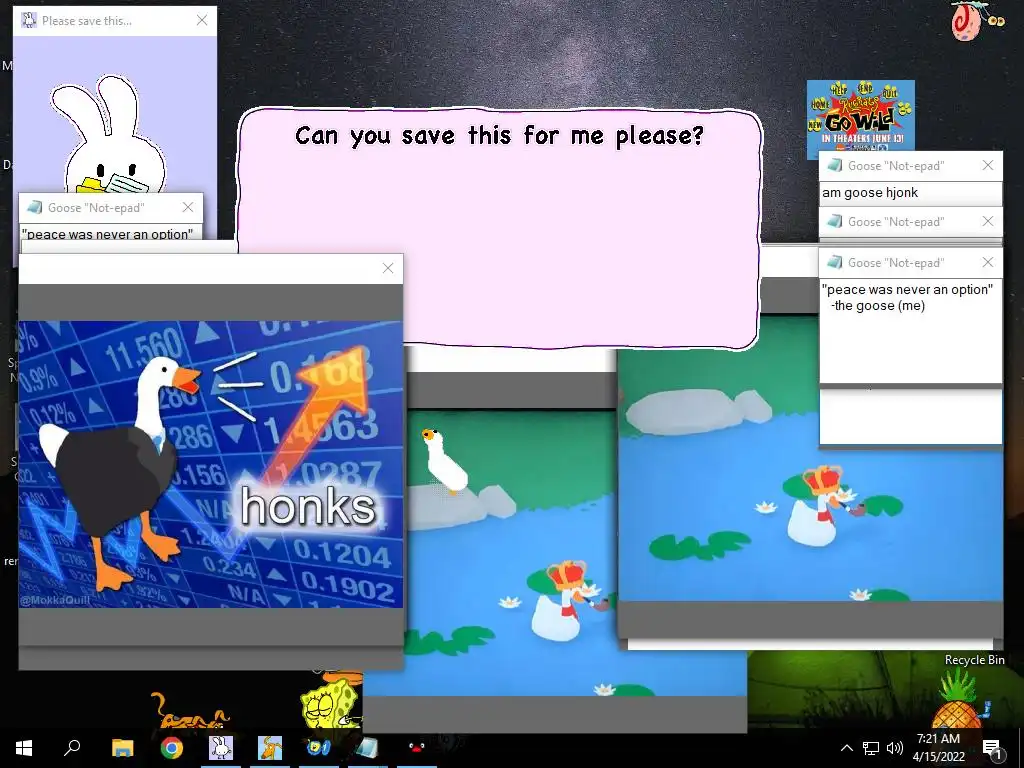
Task: Open taskbar search magnifier
Action: click(72, 748)
